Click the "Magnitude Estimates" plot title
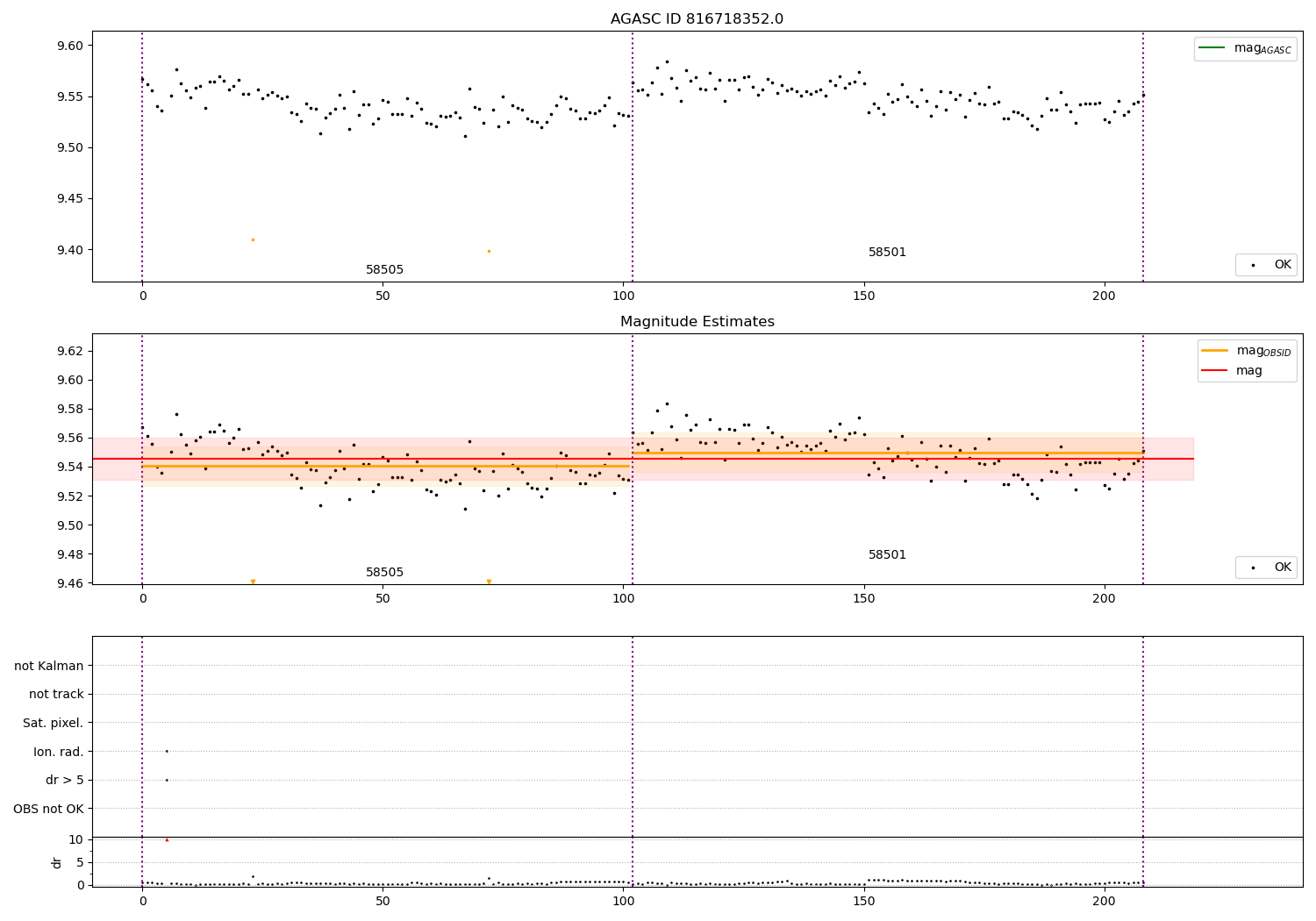Viewport: 1316px width, 921px height. [697, 322]
